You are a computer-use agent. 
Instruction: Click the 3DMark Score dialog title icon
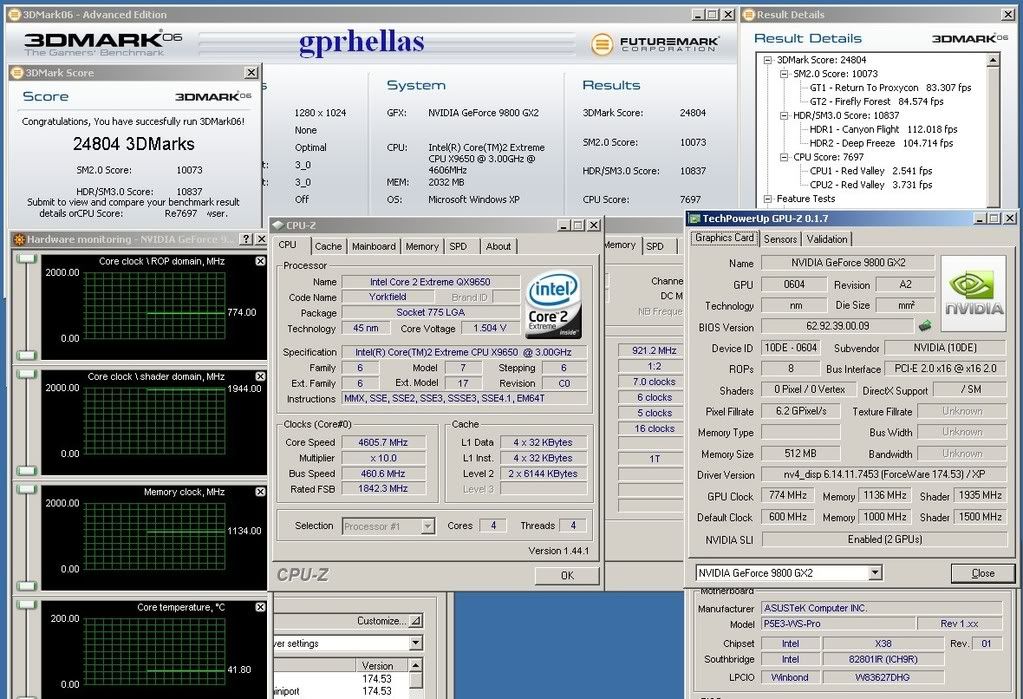[17, 72]
